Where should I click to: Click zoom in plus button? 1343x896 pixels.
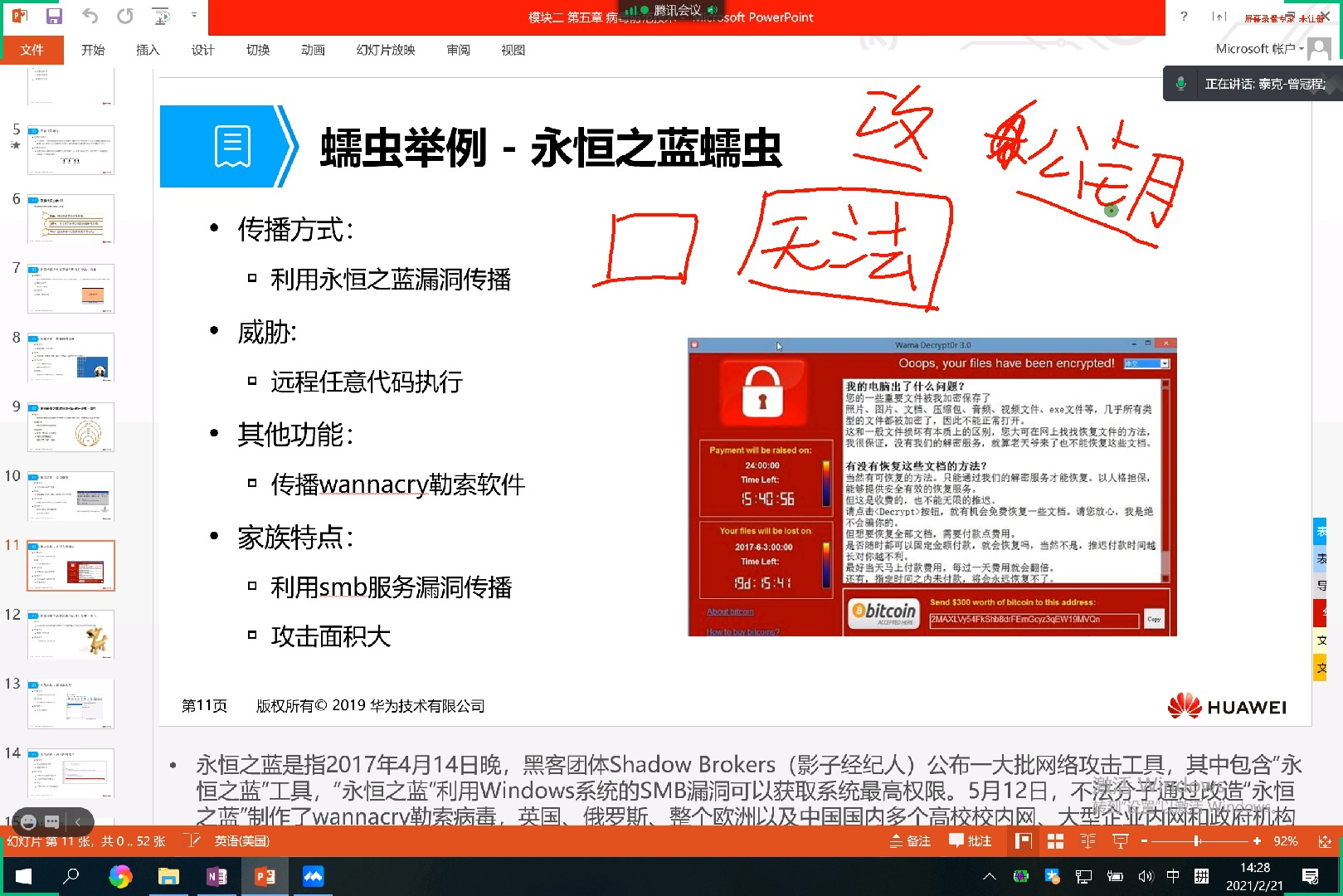tap(1257, 841)
